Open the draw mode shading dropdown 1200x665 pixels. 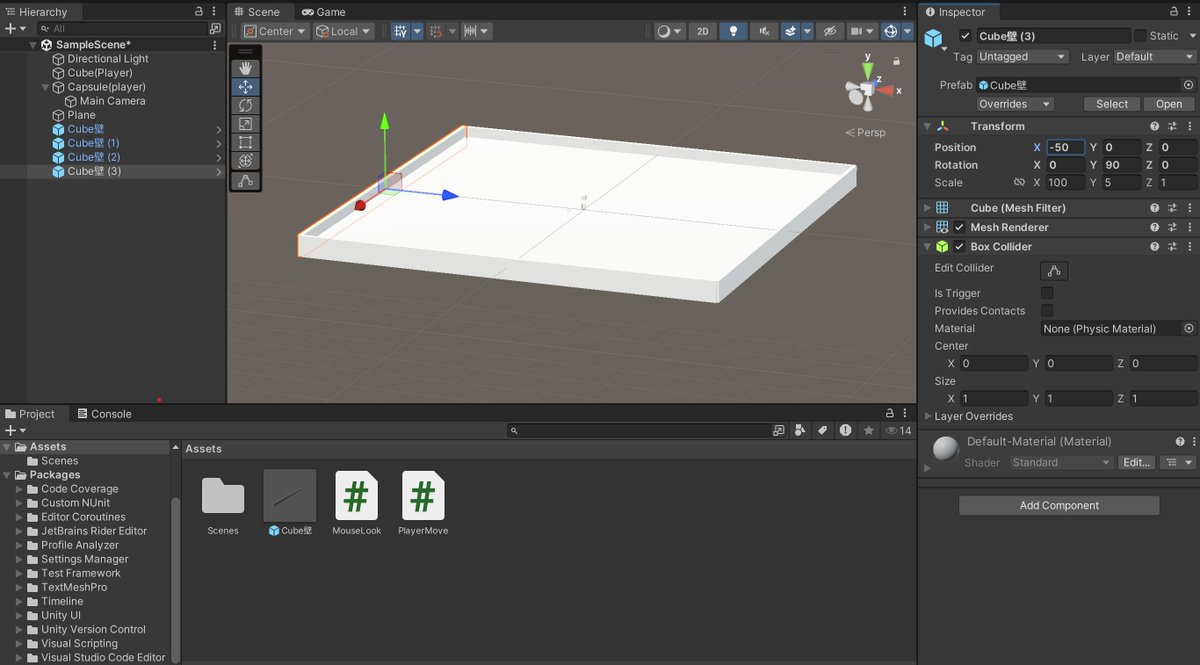(x=669, y=31)
